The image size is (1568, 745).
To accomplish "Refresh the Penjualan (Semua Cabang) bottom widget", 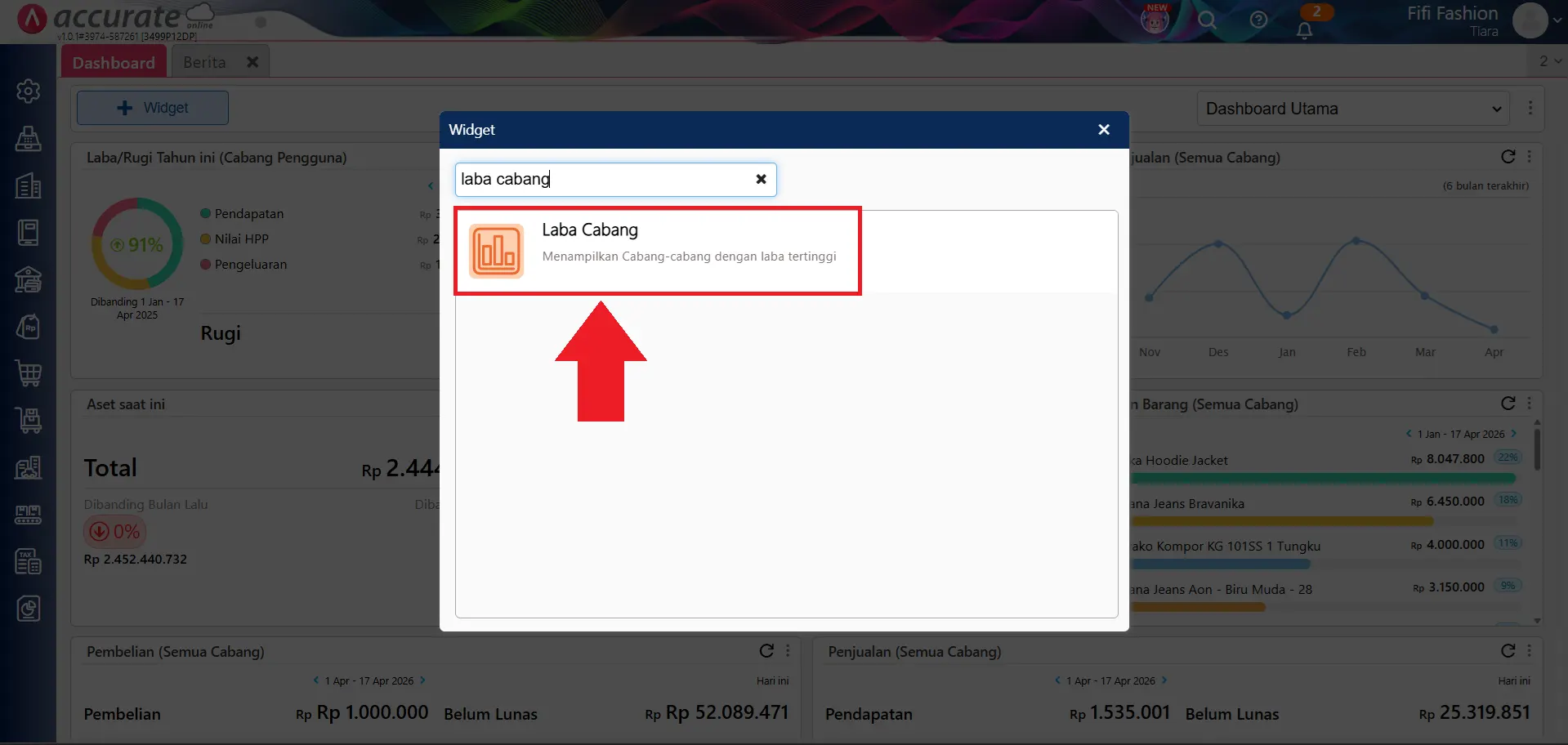I will pos(1508,650).
